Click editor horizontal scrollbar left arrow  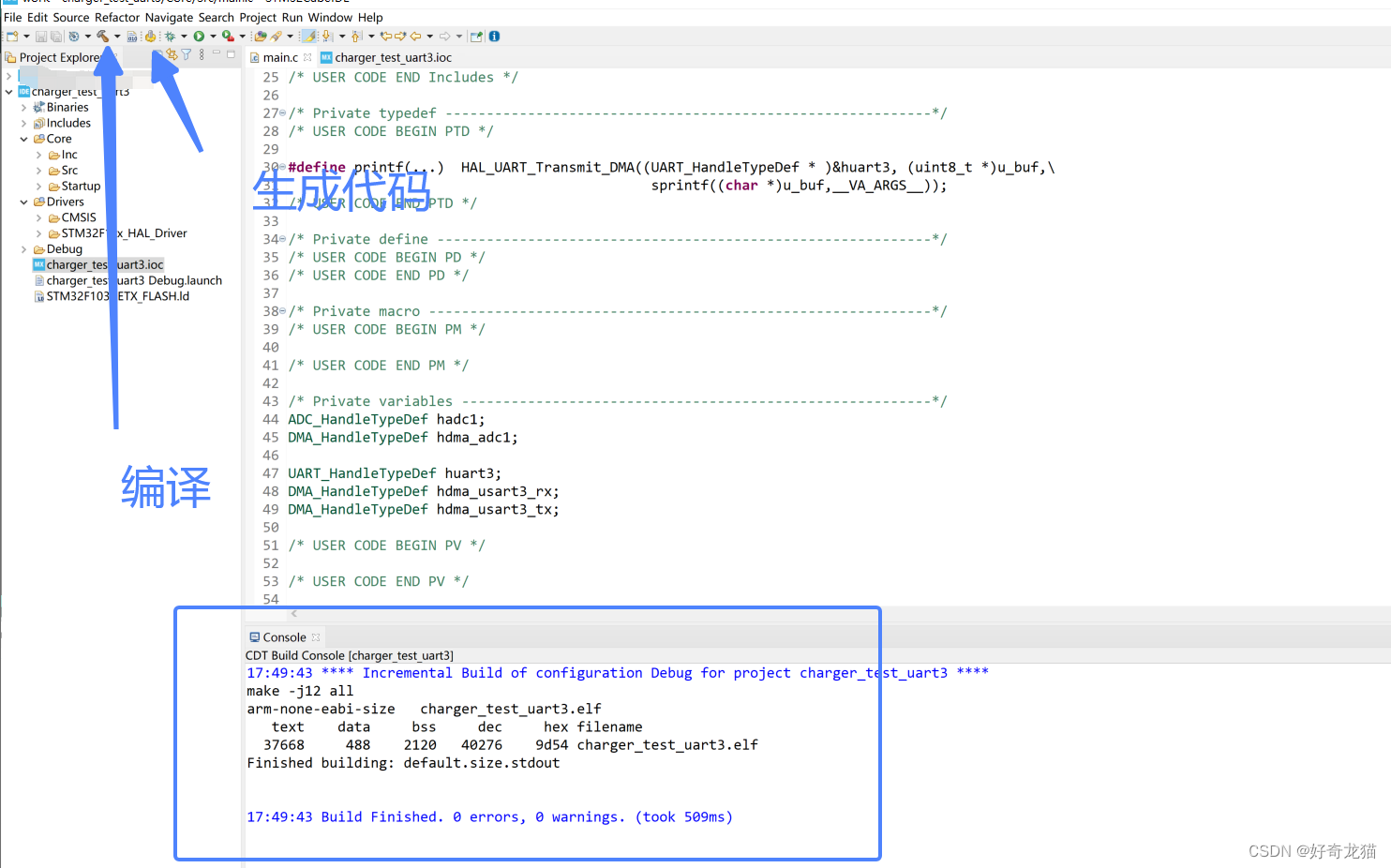click(x=294, y=614)
